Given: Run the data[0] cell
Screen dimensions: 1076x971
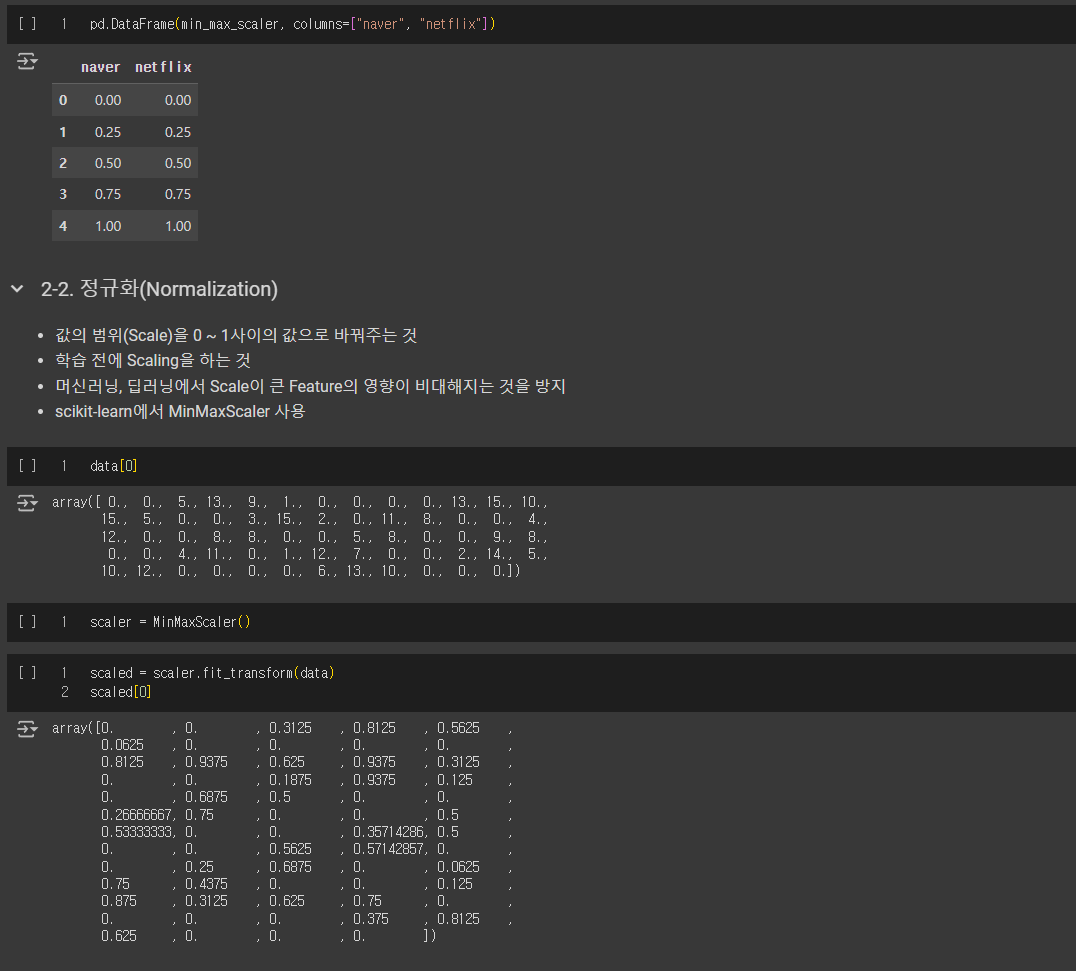Looking at the screenshot, I should click(x=27, y=466).
